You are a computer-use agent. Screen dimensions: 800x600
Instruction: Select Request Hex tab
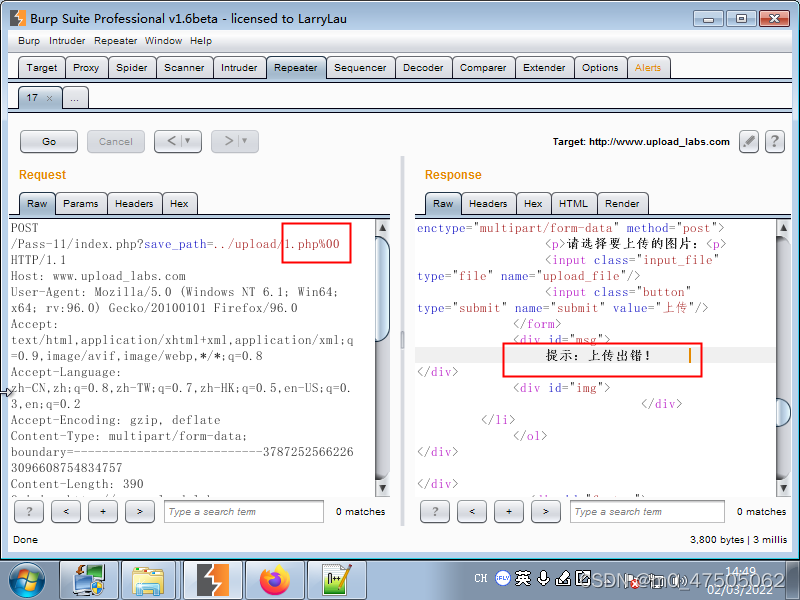(179, 204)
